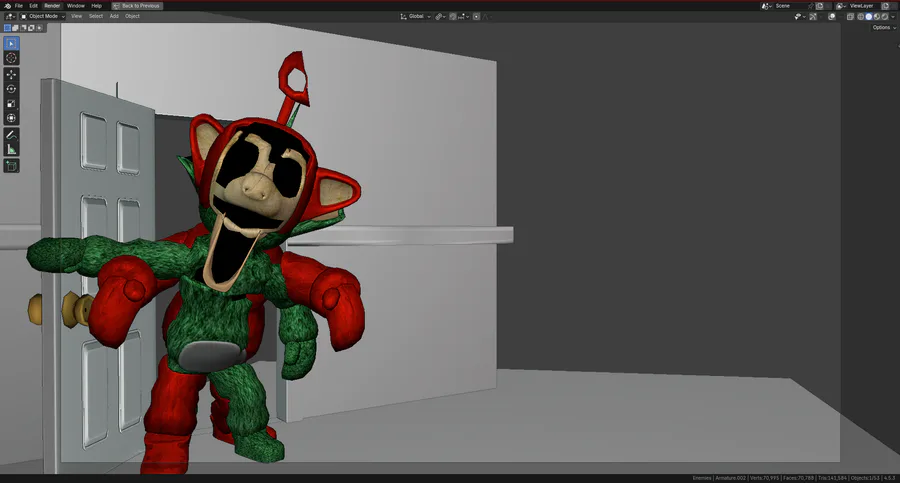This screenshot has height=483, width=900.
Task: Open the viewport Object menu
Action: (x=133, y=16)
